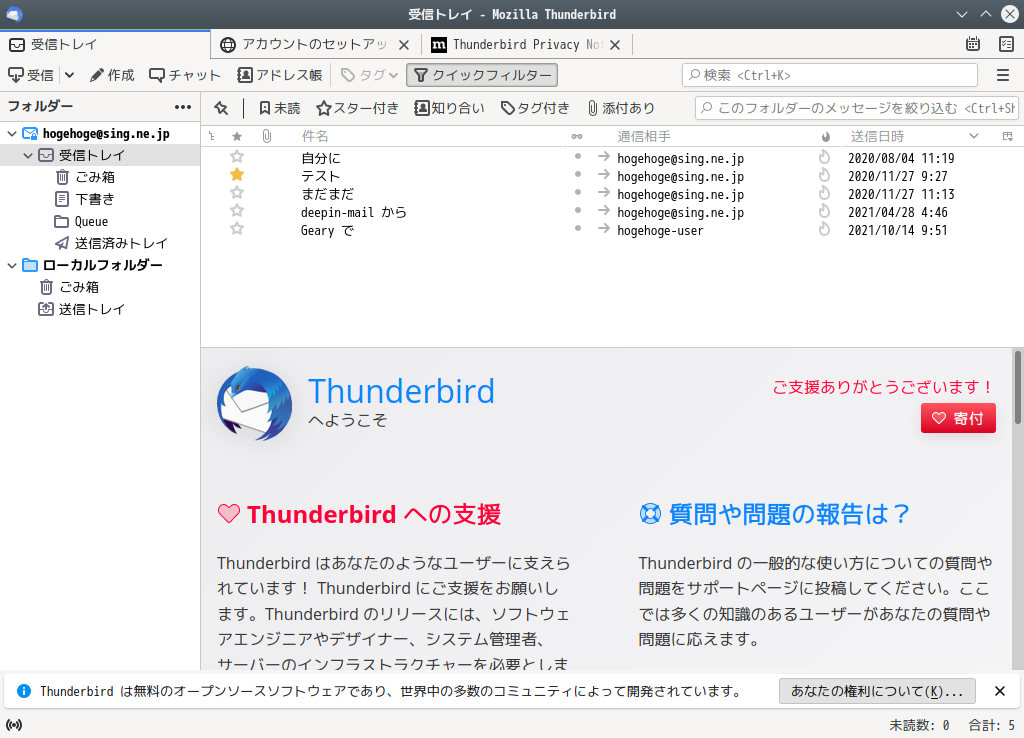Screen dimensions: 1024x738
Task: Collapse the 受信トレイ folder subtree
Action: coord(28,155)
